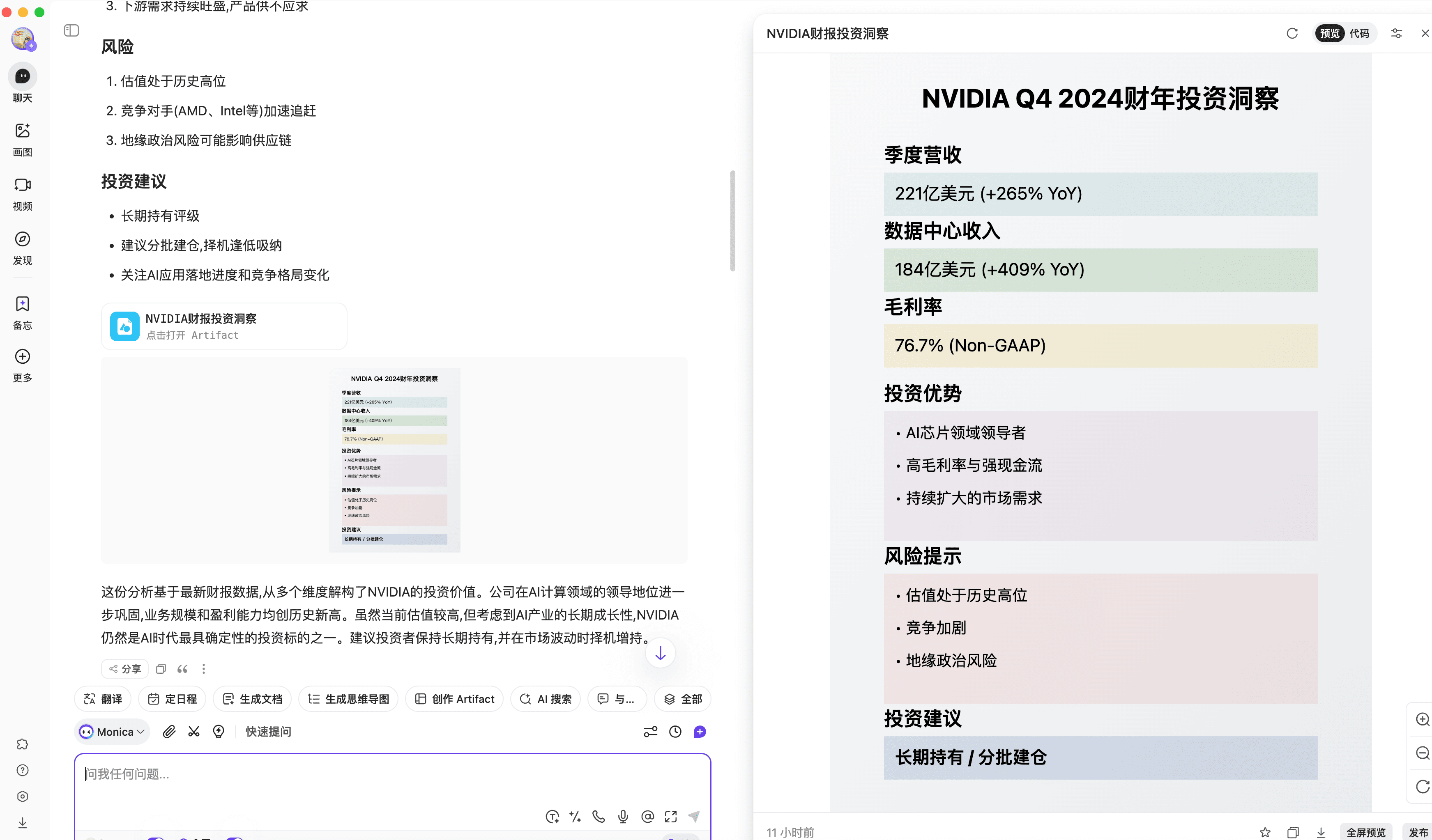Viewport: 1432px width, 840px height.
Task: Click the truncated 与... chat chip
Action: tap(617, 699)
